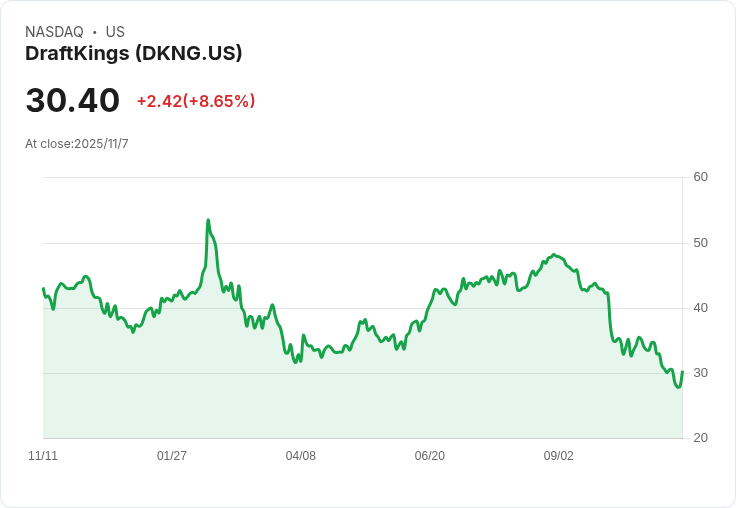Select the 40 y-axis price label

pyautogui.click(x=700, y=308)
